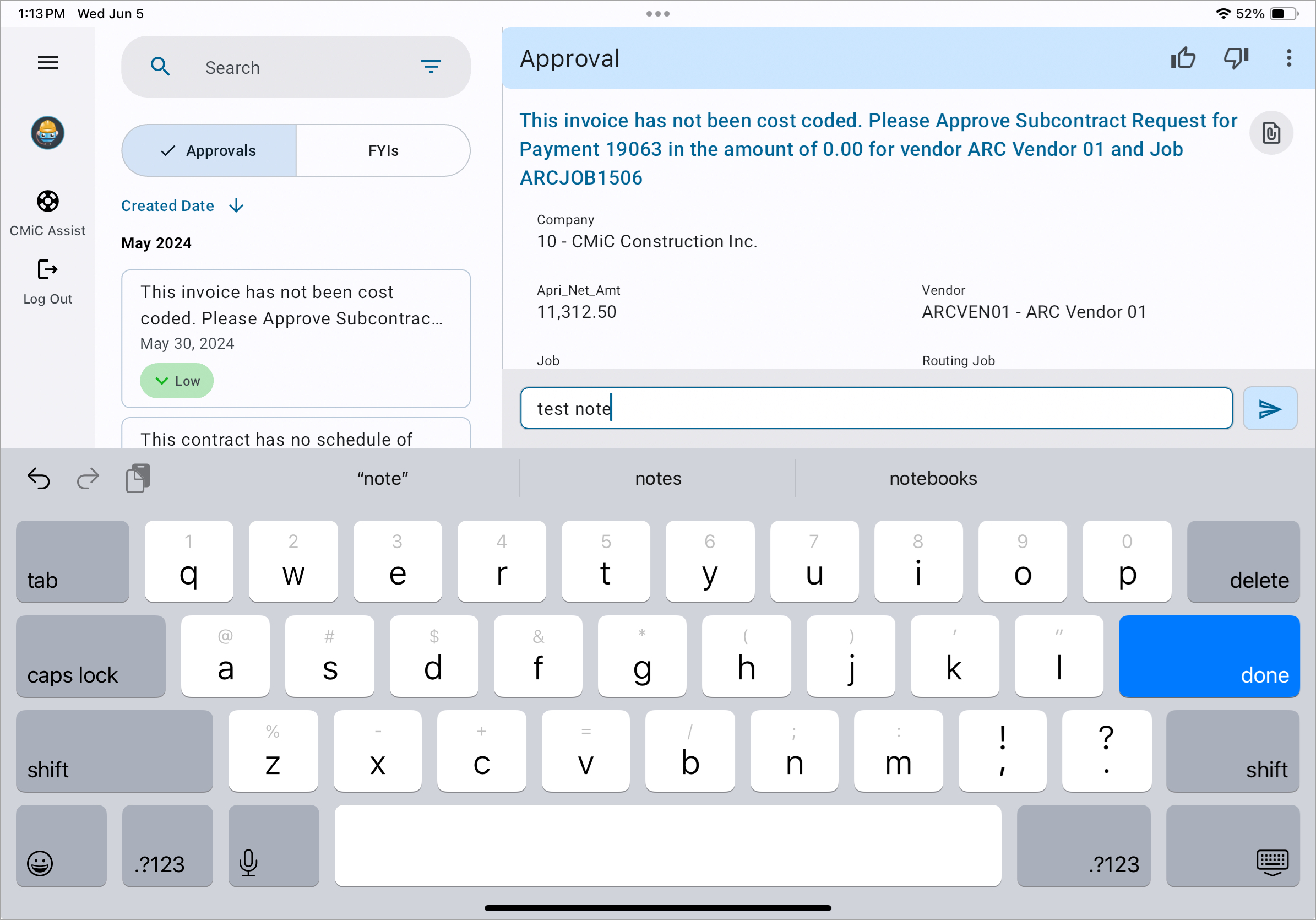The height and width of the screenshot is (920, 1316).
Task: Tap the undo arrow above the keyboard
Action: click(x=38, y=478)
